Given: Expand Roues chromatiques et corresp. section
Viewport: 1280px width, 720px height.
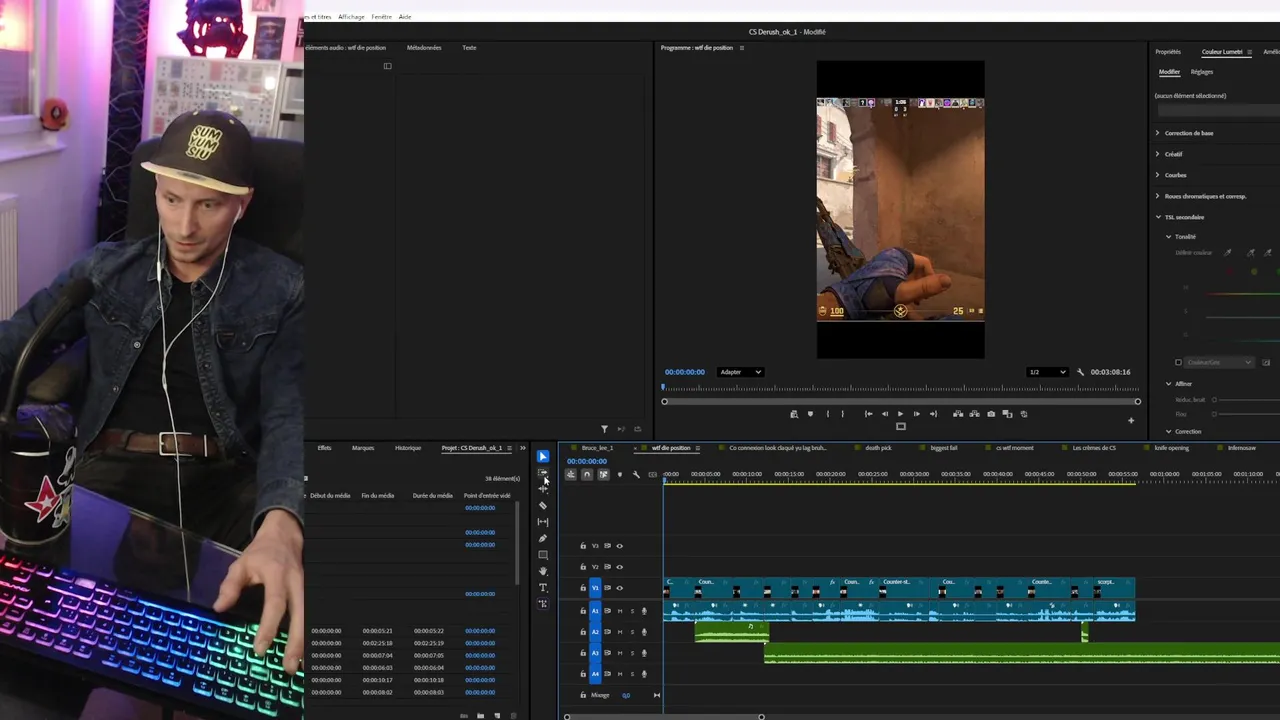Looking at the screenshot, I should pos(1158,196).
